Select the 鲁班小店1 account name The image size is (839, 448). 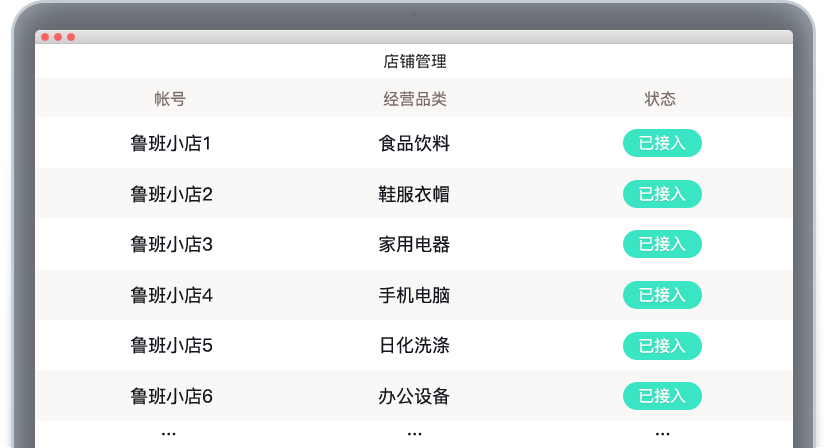pyautogui.click(x=170, y=143)
